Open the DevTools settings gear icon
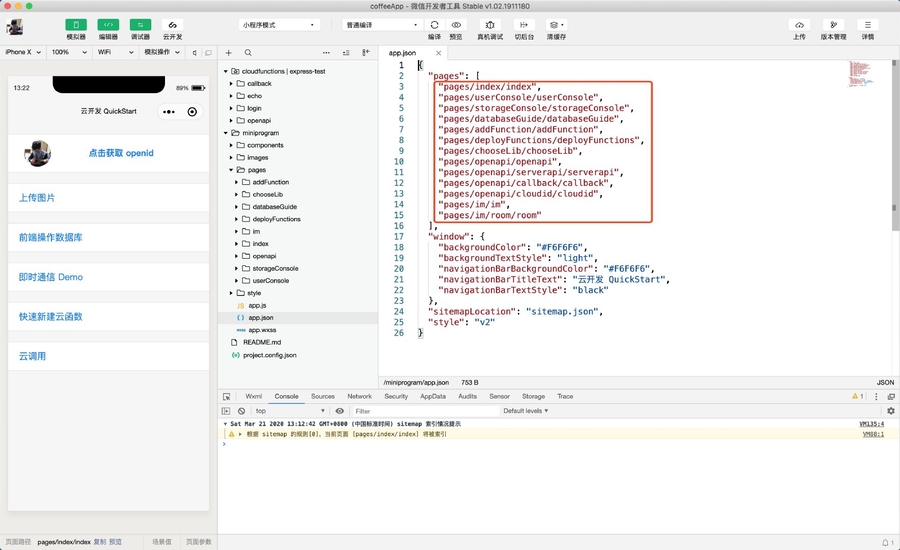The image size is (900, 550). point(890,411)
